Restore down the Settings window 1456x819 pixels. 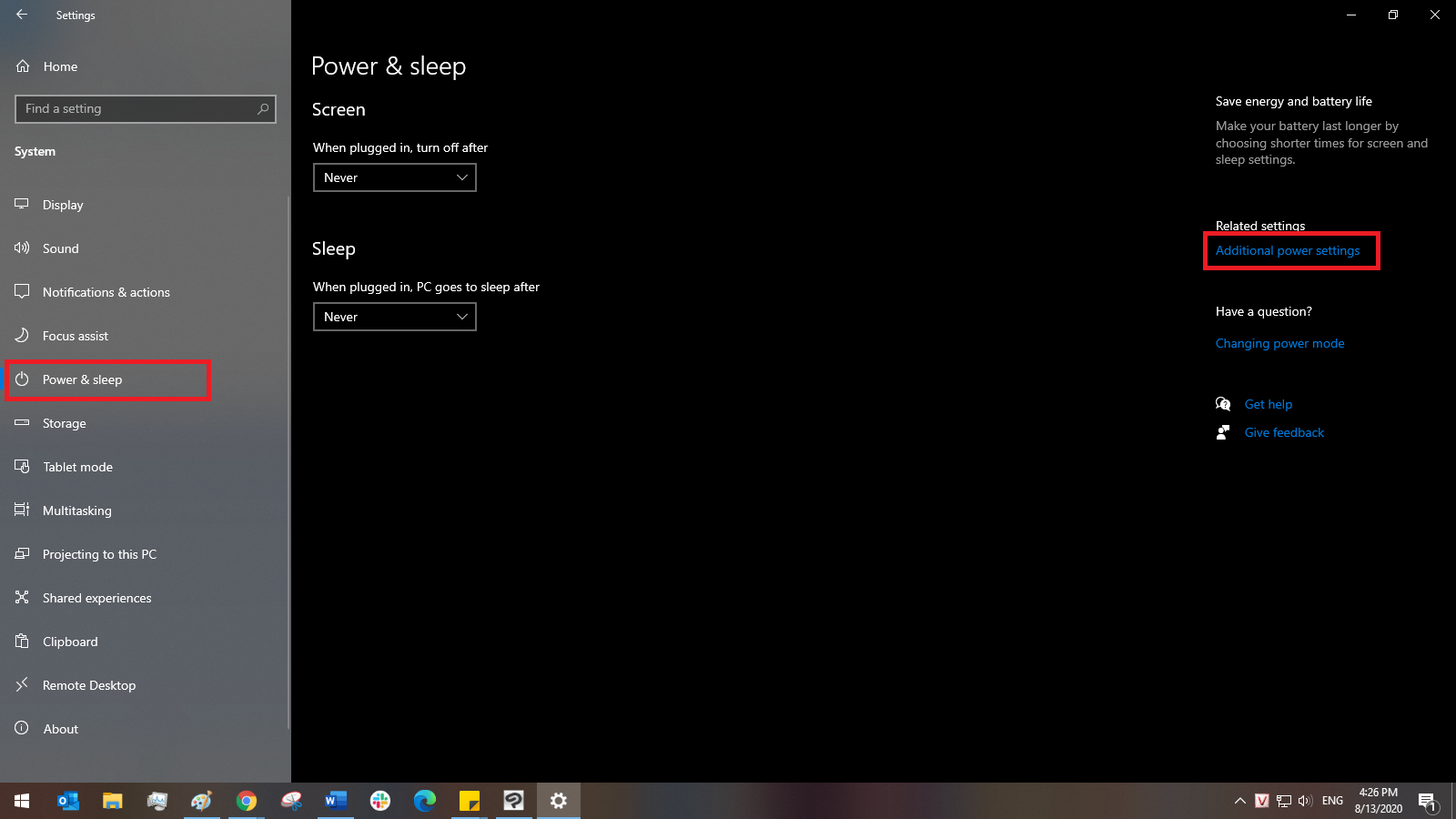(x=1393, y=15)
